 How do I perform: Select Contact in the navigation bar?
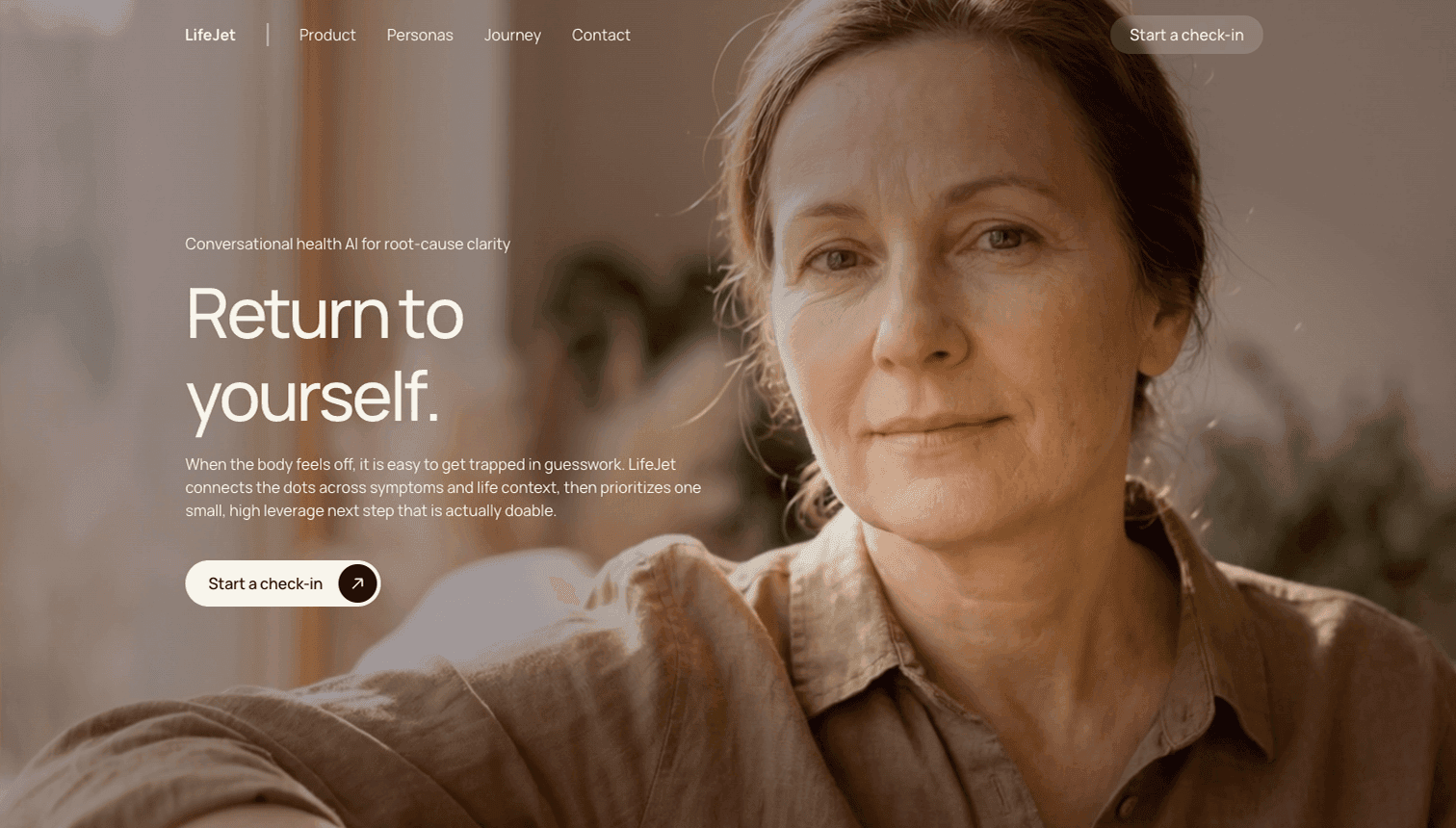click(x=601, y=35)
